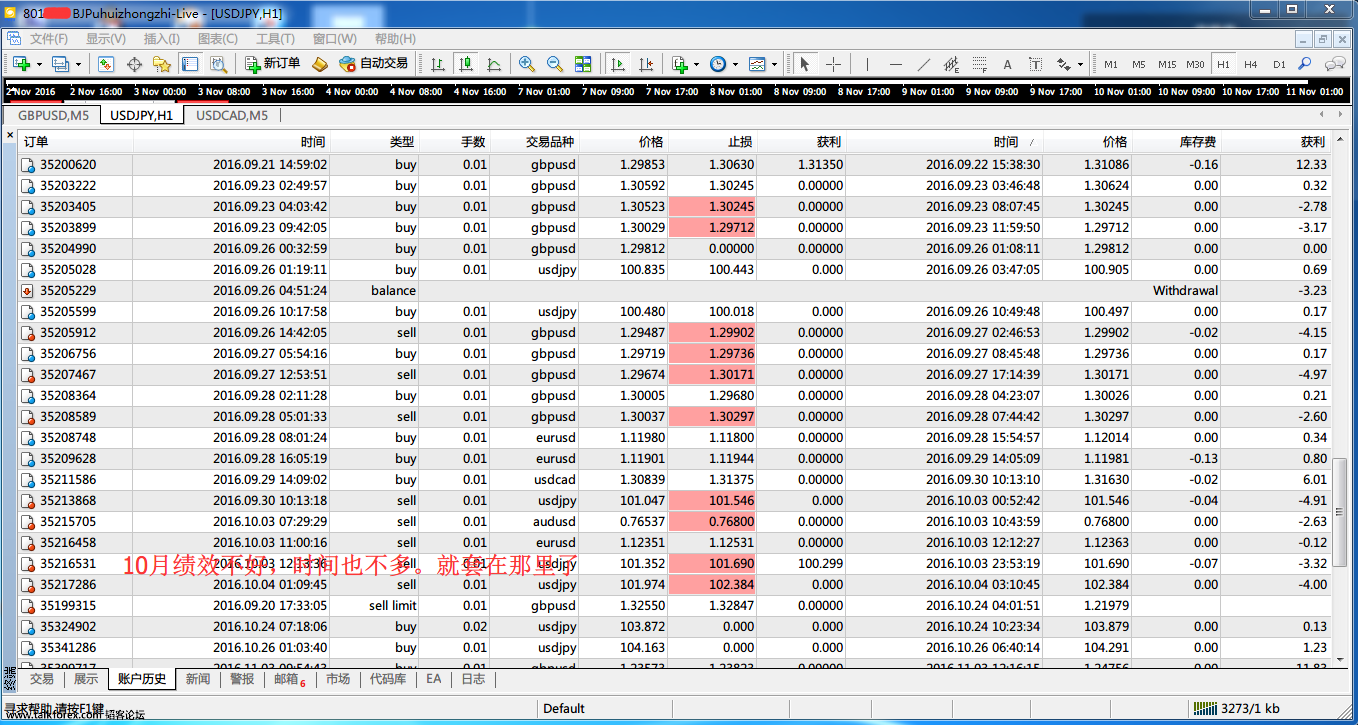Switch chart to bar chart style
Screen dimensions: 1358x725
[438, 64]
